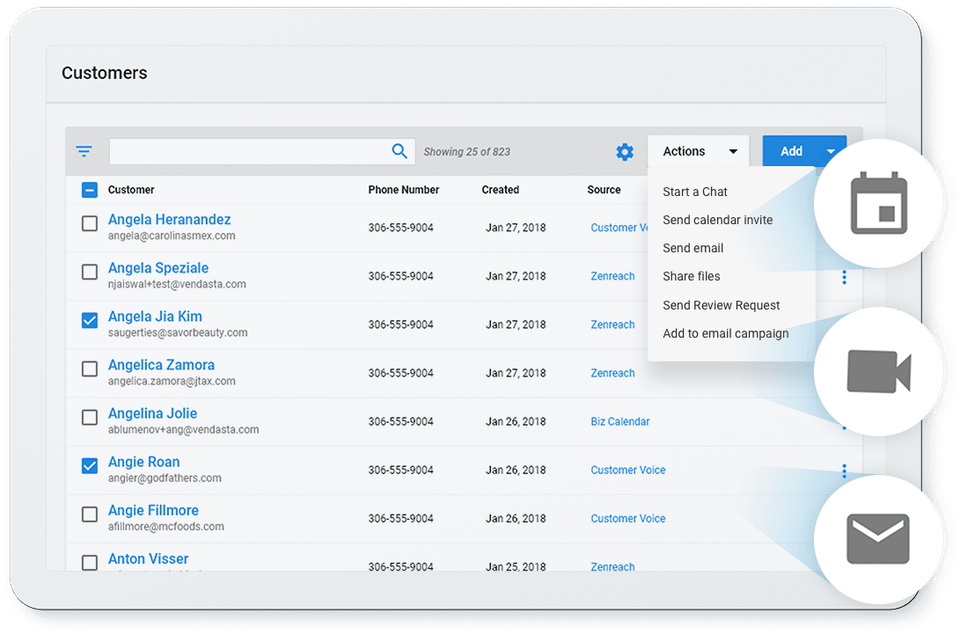Collapse the Actions dropdown
960x634 pixels.
coord(699,151)
